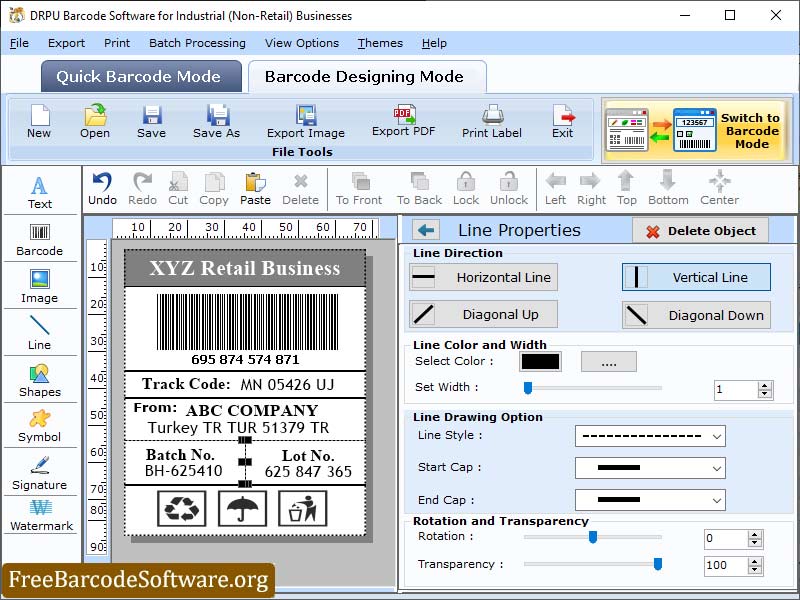The image size is (800, 600).
Task: Open the End Cap dropdown
Action: click(650, 499)
